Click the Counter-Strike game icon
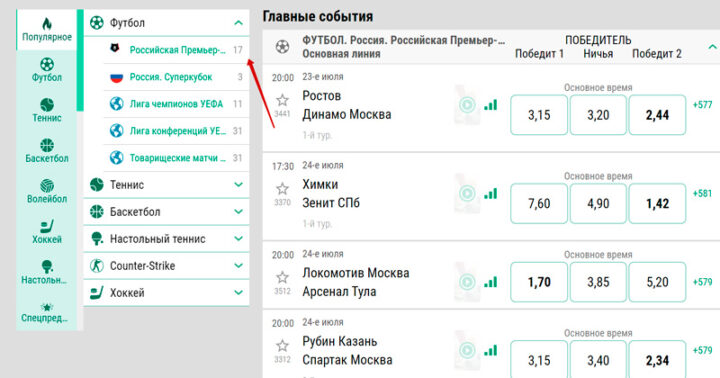Image resolution: width=720 pixels, height=378 pixels. pyautogui.click(x=96, y=265)
